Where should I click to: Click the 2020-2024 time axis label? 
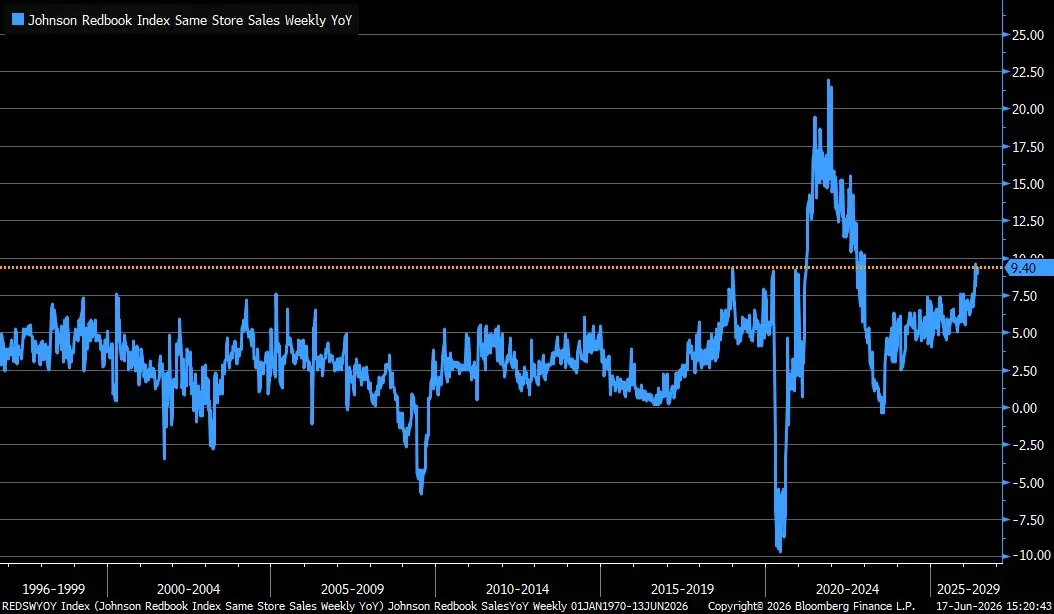coord(848,590)
